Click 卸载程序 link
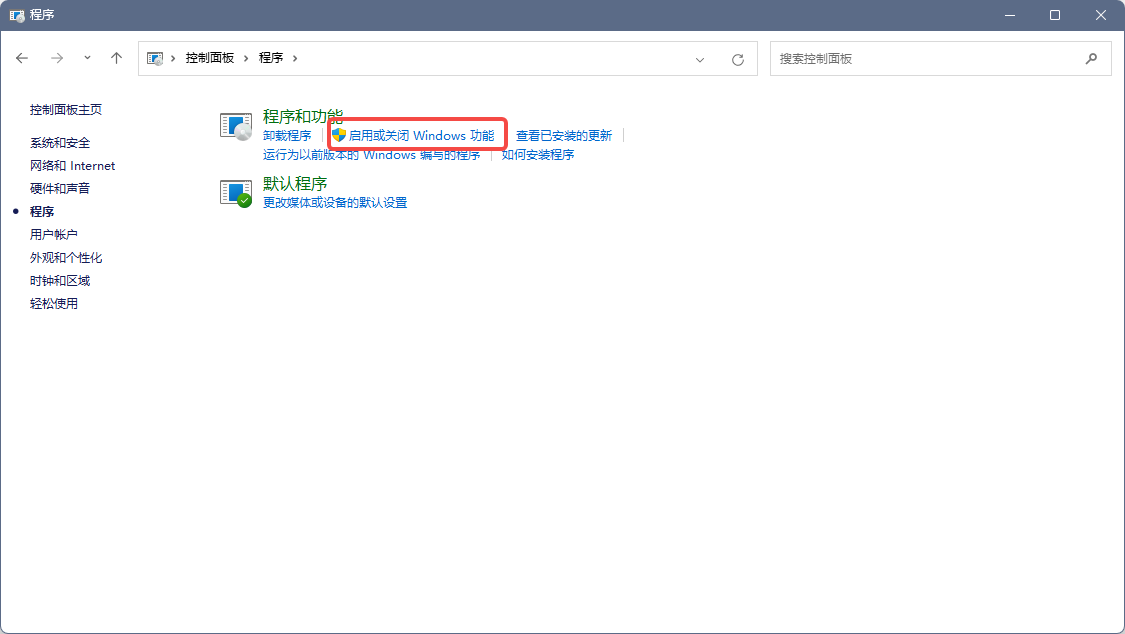Screen dimensions: 1125x634 (287, 136)
